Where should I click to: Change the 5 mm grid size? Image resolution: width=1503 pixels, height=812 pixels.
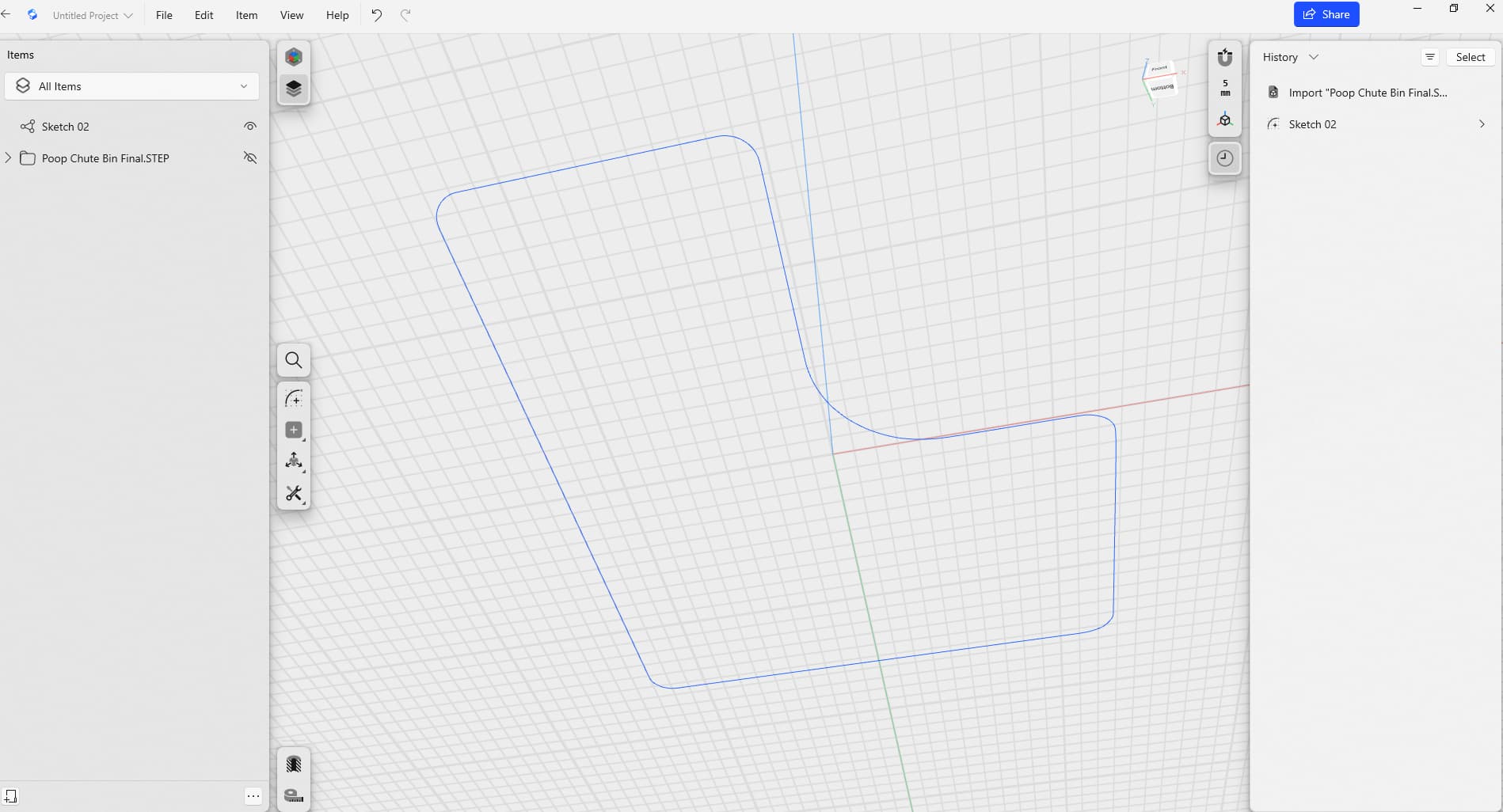pos(1225,88)
